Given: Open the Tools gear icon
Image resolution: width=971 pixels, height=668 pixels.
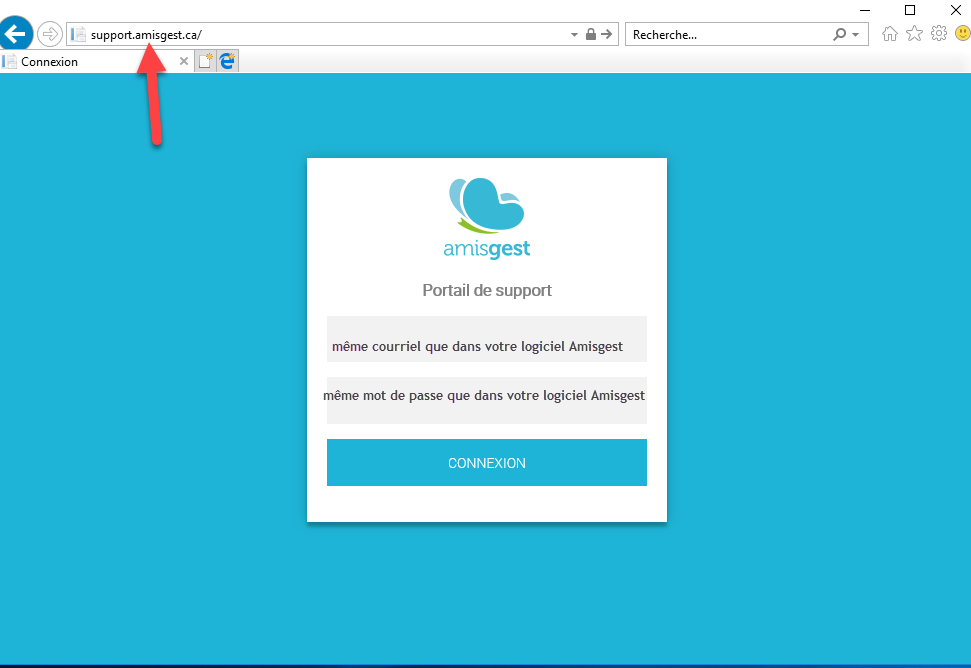Looking at the screenshot, I should point(939,33).
